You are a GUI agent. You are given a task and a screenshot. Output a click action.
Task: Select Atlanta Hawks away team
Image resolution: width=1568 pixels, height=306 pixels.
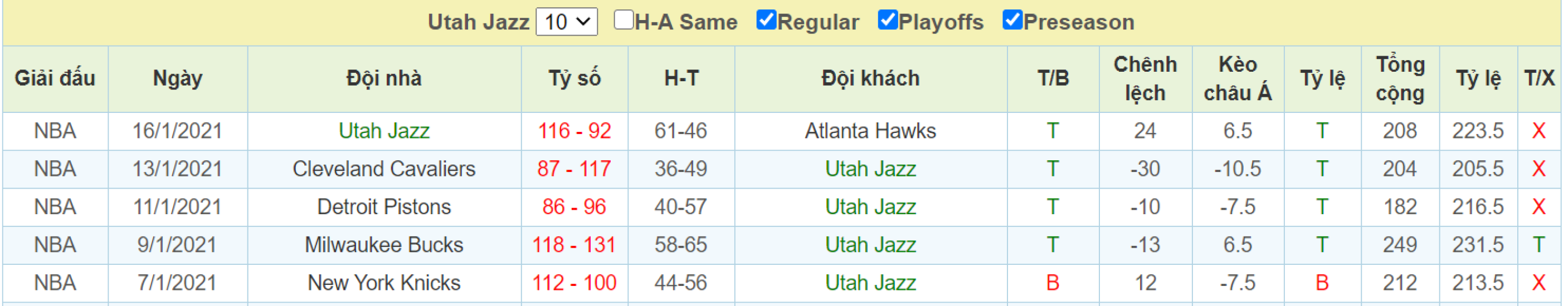click(870, 131)
